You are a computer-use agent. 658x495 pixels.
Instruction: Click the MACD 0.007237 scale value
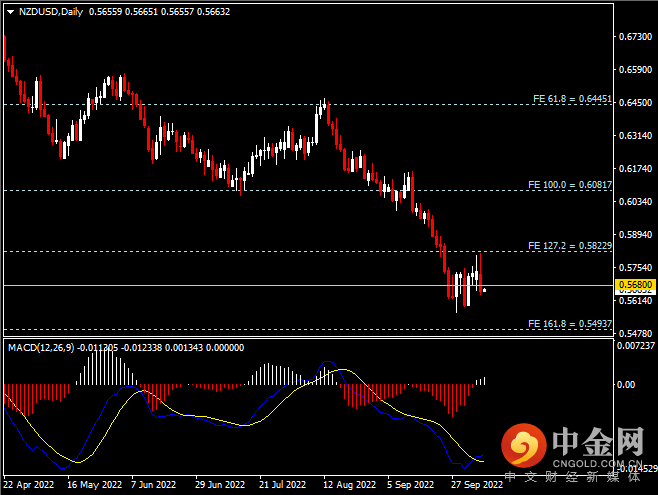(x=636, y=346)
